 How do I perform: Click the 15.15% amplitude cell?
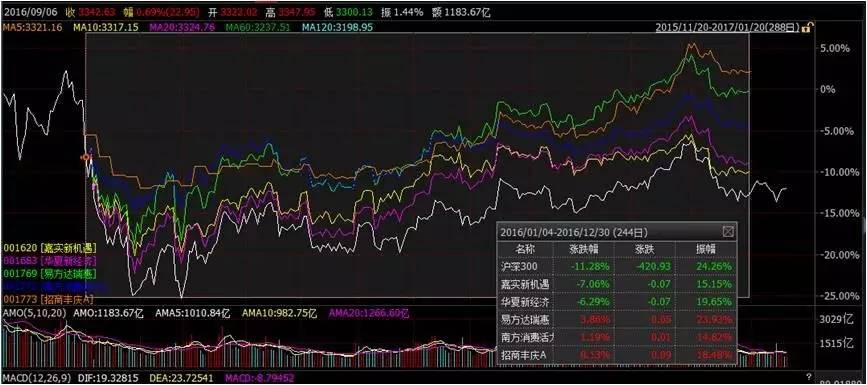715,284
